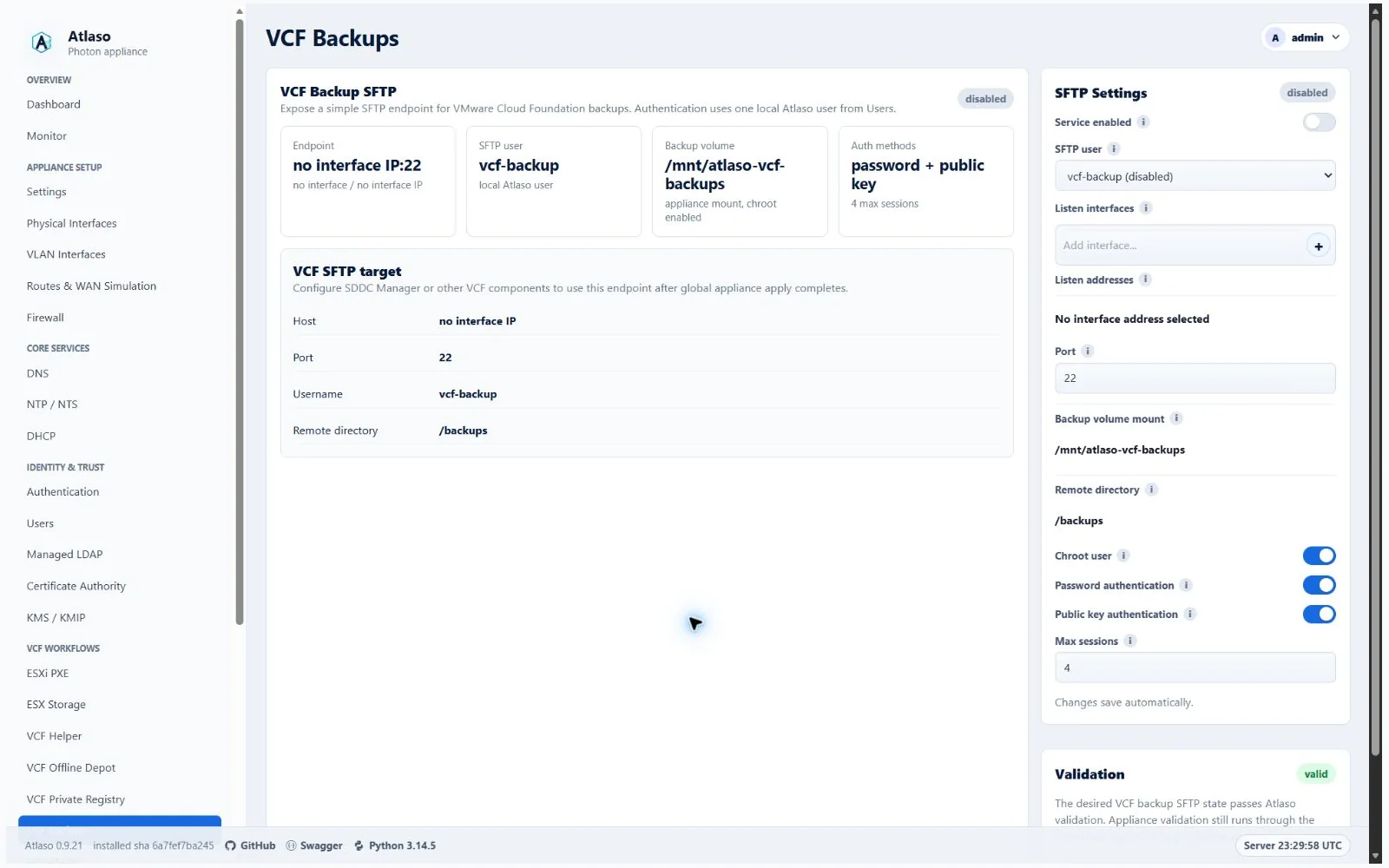Image resolution: width=1389 pixels, height=868 pixels.
Task: Go to Monitor page
Action: [x=47, y=136]
